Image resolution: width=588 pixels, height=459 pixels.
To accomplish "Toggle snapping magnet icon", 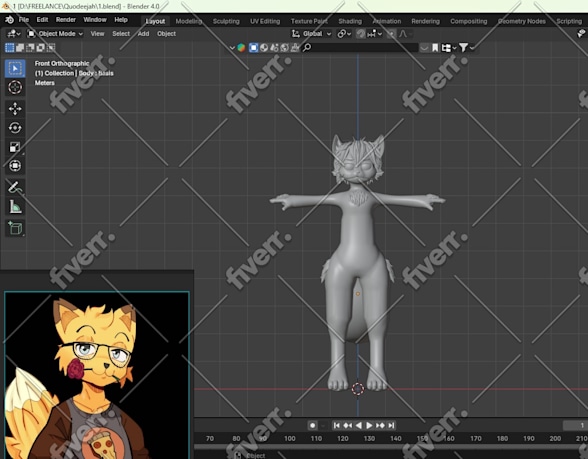I will tap(361, 34).
